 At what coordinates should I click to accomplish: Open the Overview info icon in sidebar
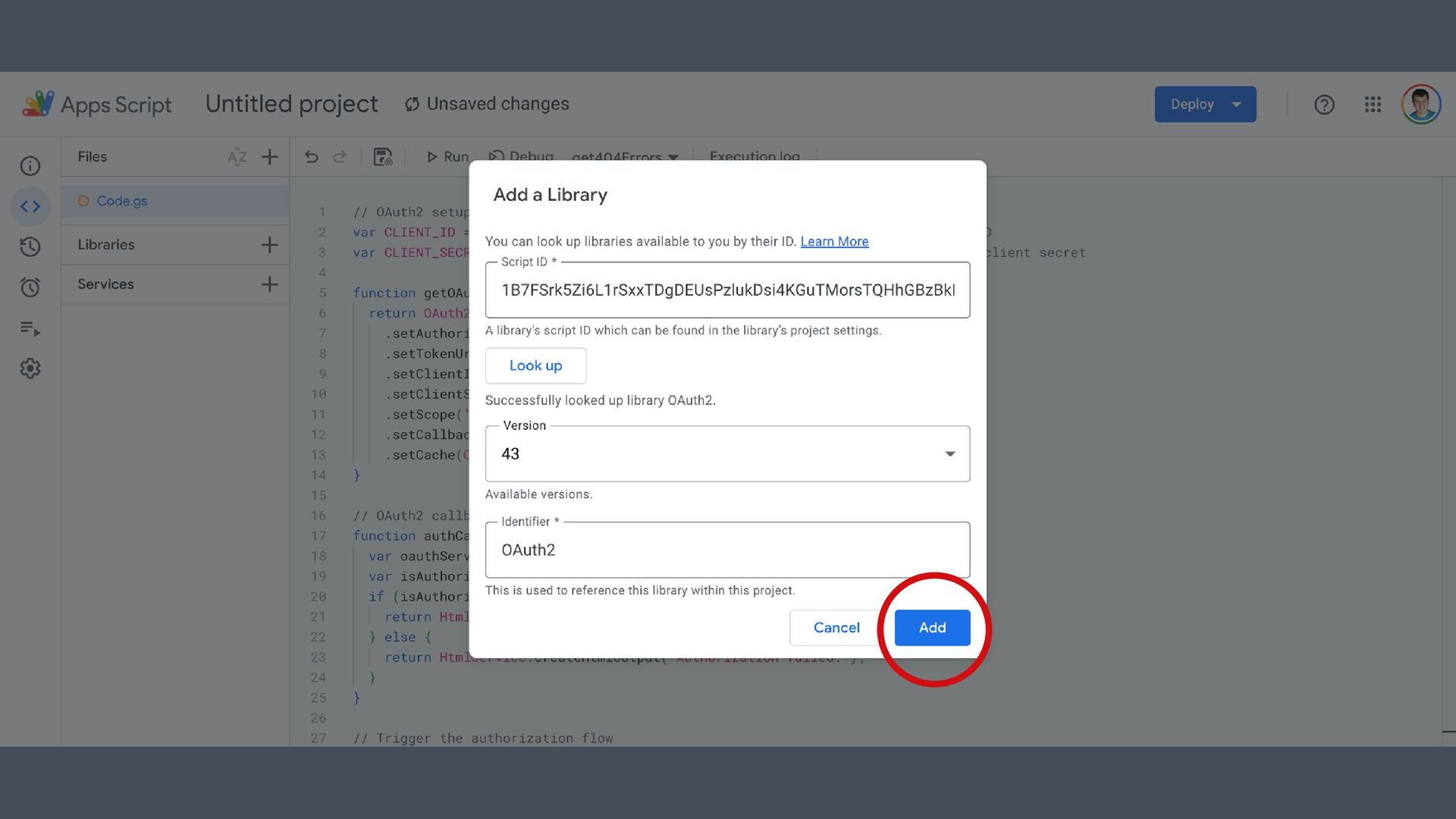30,166
